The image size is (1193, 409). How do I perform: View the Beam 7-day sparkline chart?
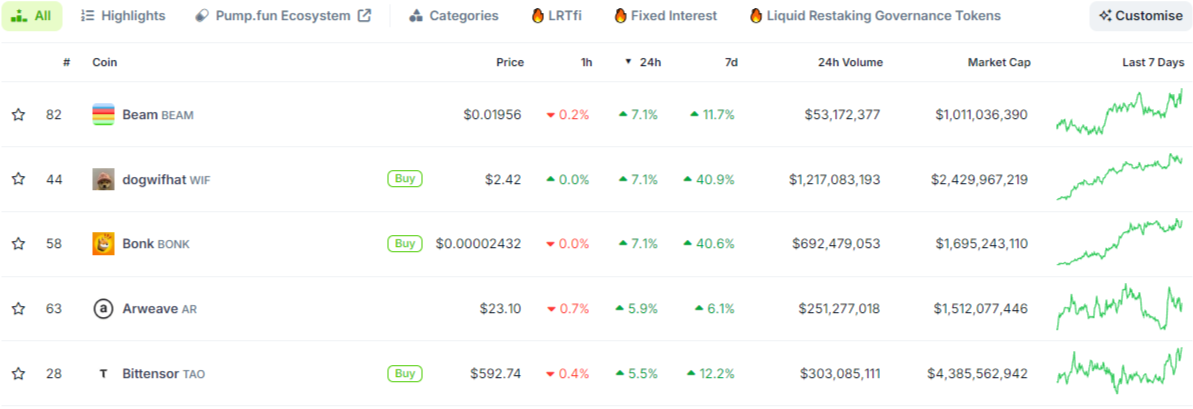1119,113
